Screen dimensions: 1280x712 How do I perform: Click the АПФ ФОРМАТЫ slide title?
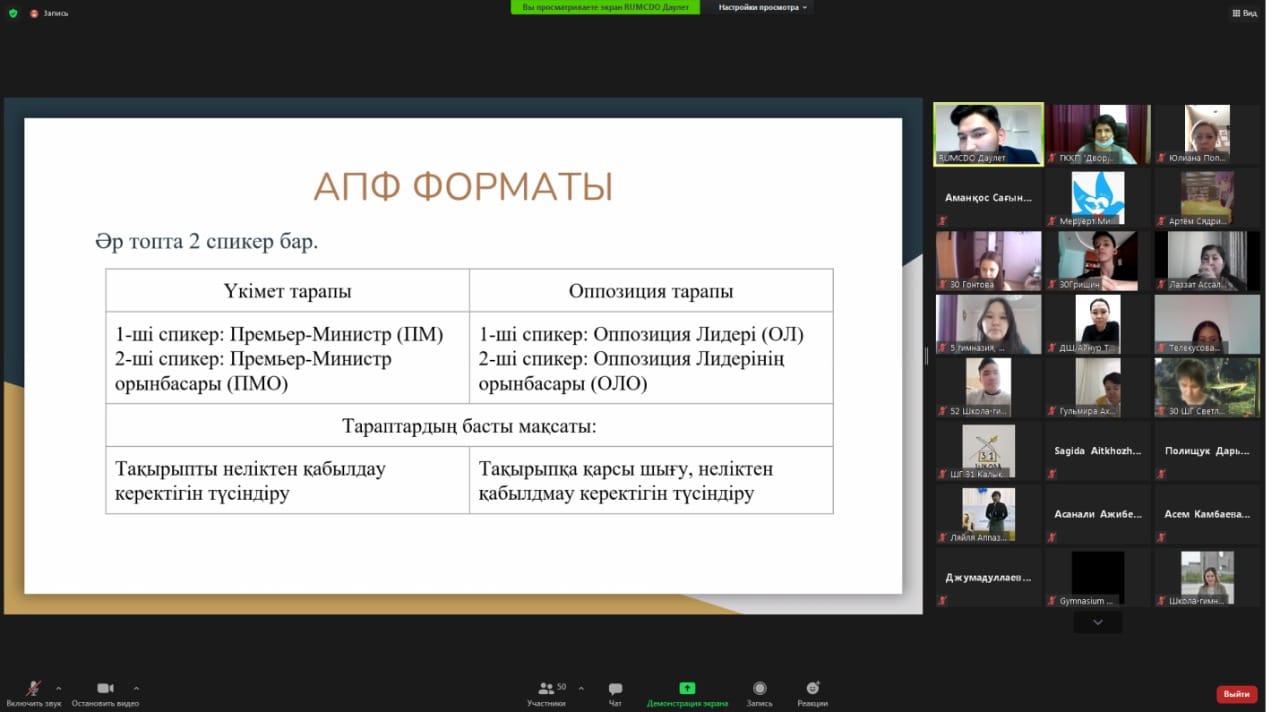click(463, 187)
